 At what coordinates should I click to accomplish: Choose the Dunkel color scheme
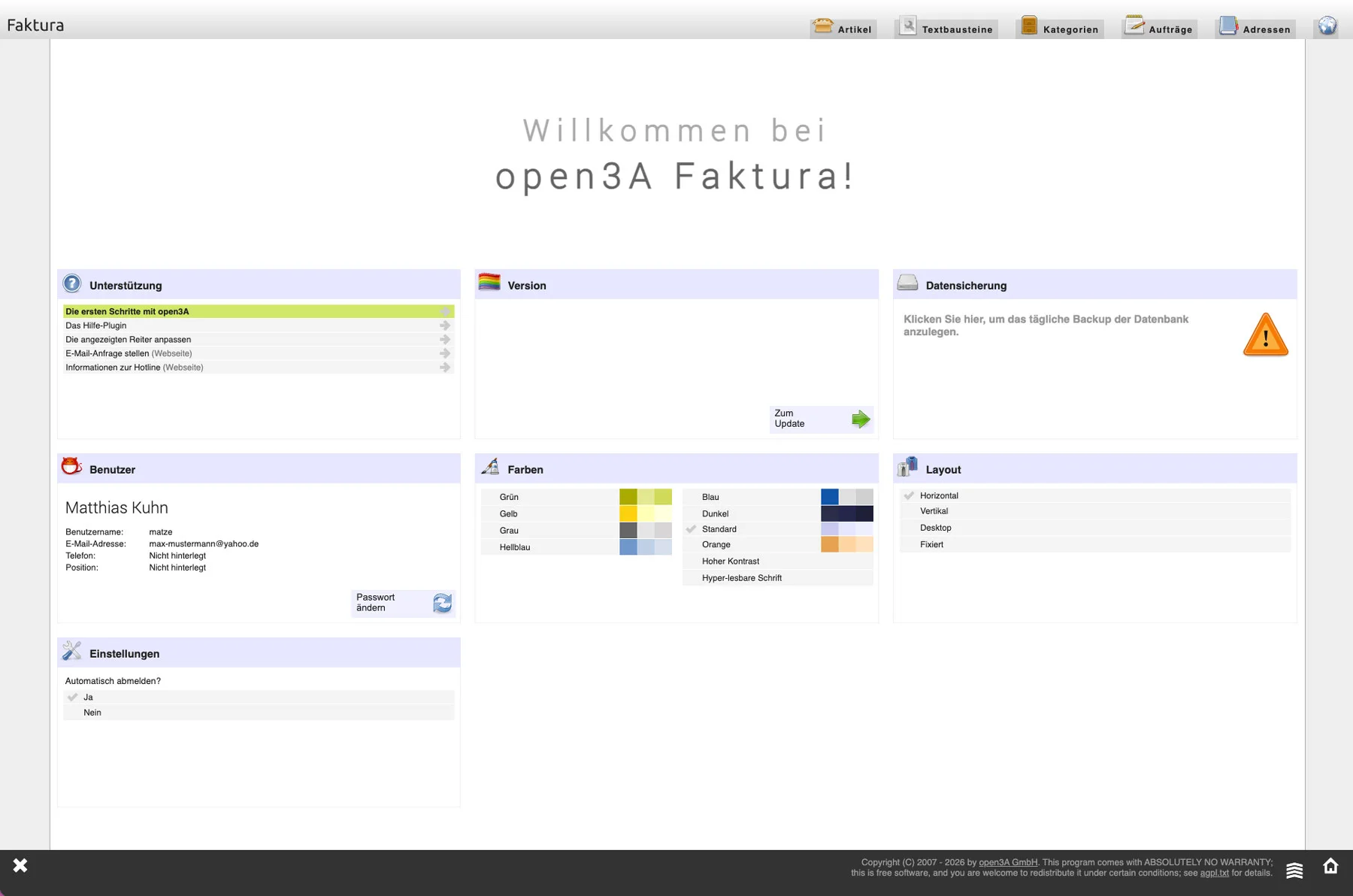tap(778, 514)
